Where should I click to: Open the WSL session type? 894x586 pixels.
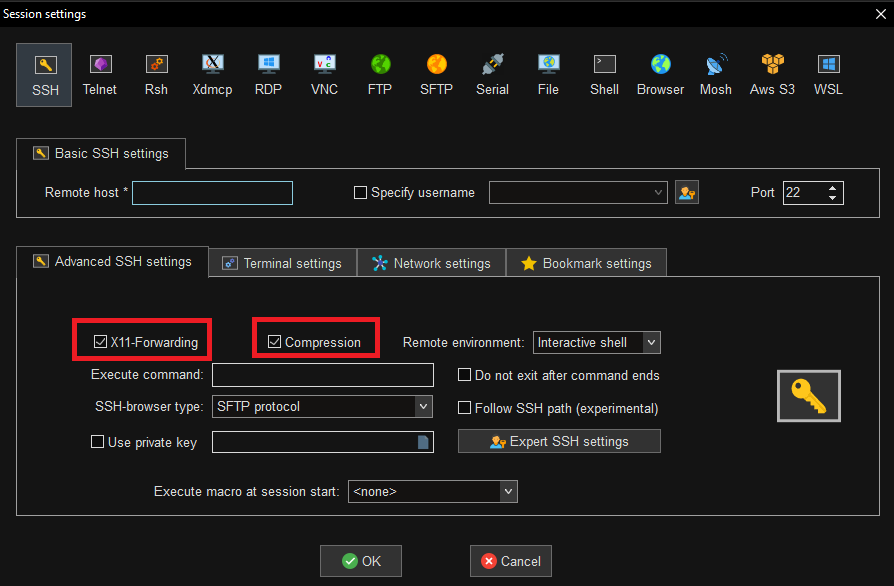pyautogui.click(x=828, y=74)
